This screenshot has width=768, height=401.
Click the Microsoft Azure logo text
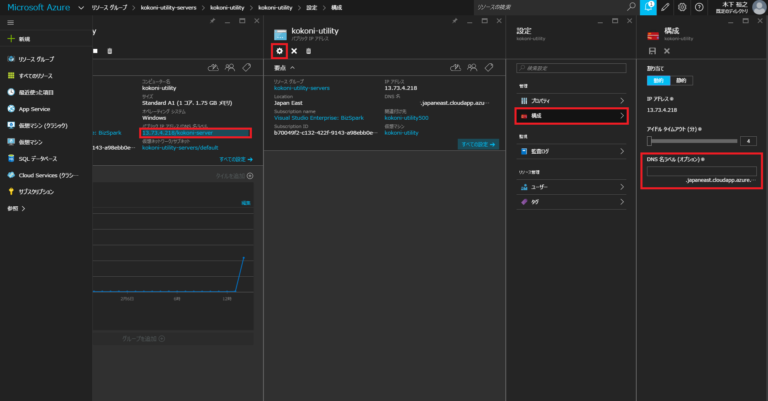click(39, 7)
